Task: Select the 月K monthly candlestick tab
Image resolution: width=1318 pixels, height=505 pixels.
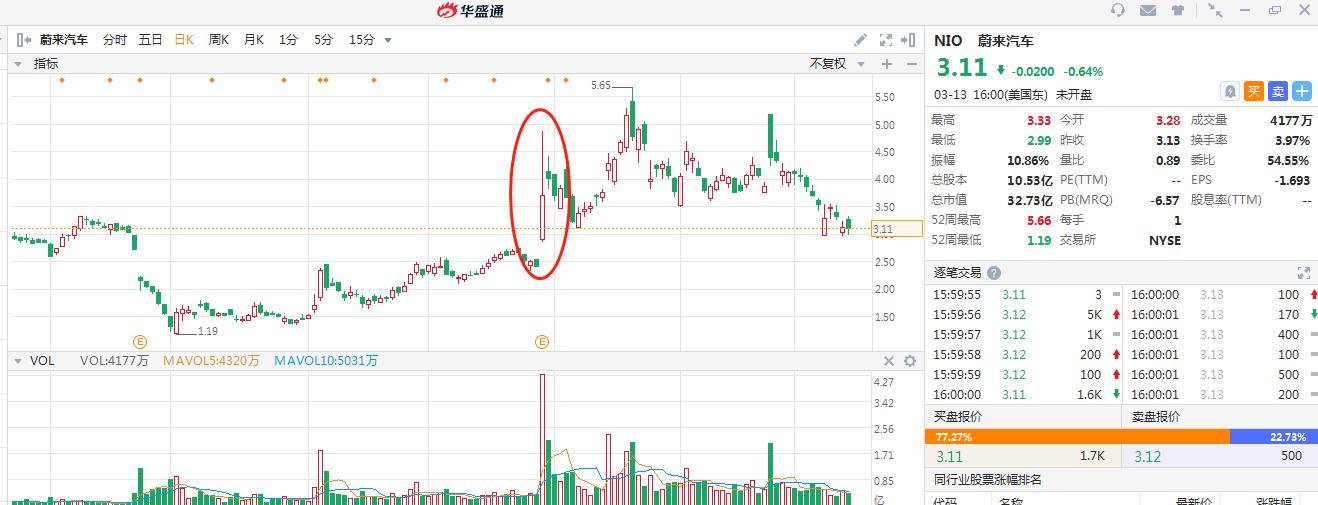Action: click(253, 40)
